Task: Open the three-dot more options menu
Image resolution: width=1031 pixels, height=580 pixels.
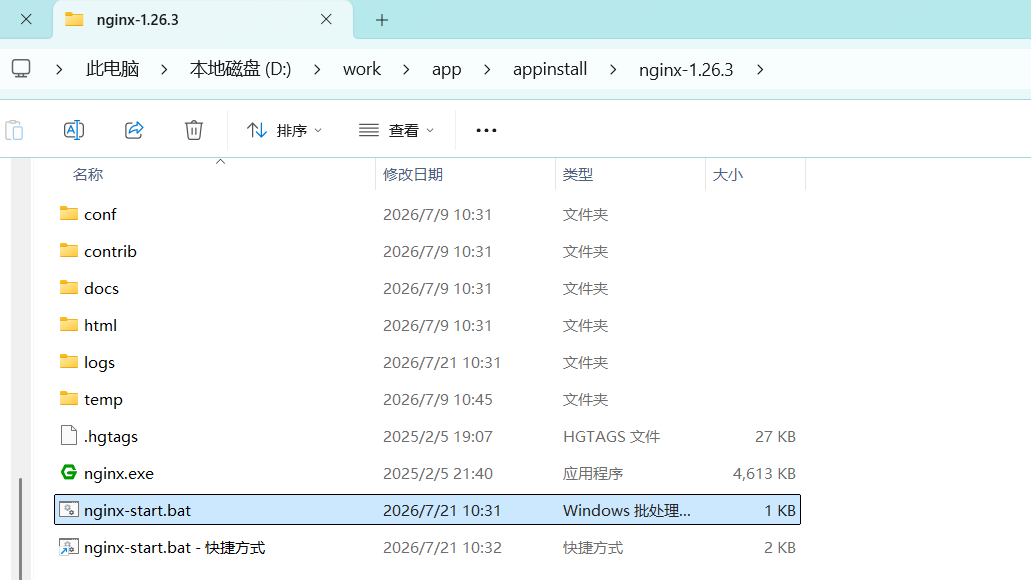Action: coord(487,130)
